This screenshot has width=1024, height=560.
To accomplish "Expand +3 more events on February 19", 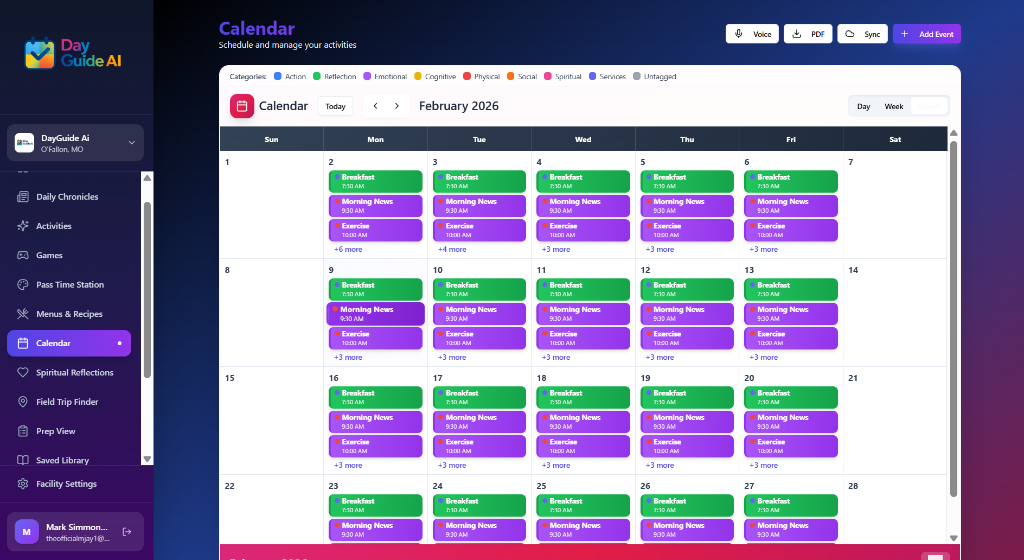I will [x=660, y=465].
